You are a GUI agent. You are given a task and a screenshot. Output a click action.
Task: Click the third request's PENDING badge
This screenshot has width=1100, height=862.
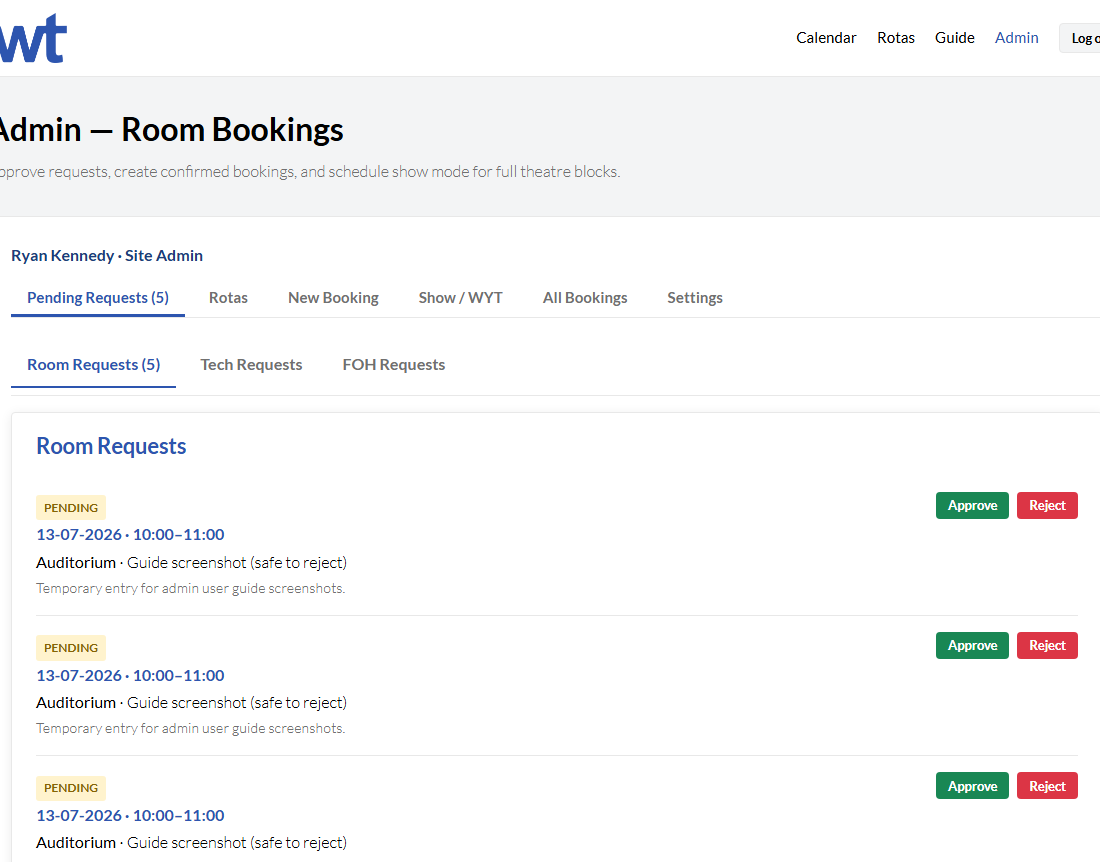[x=71, y=788]
